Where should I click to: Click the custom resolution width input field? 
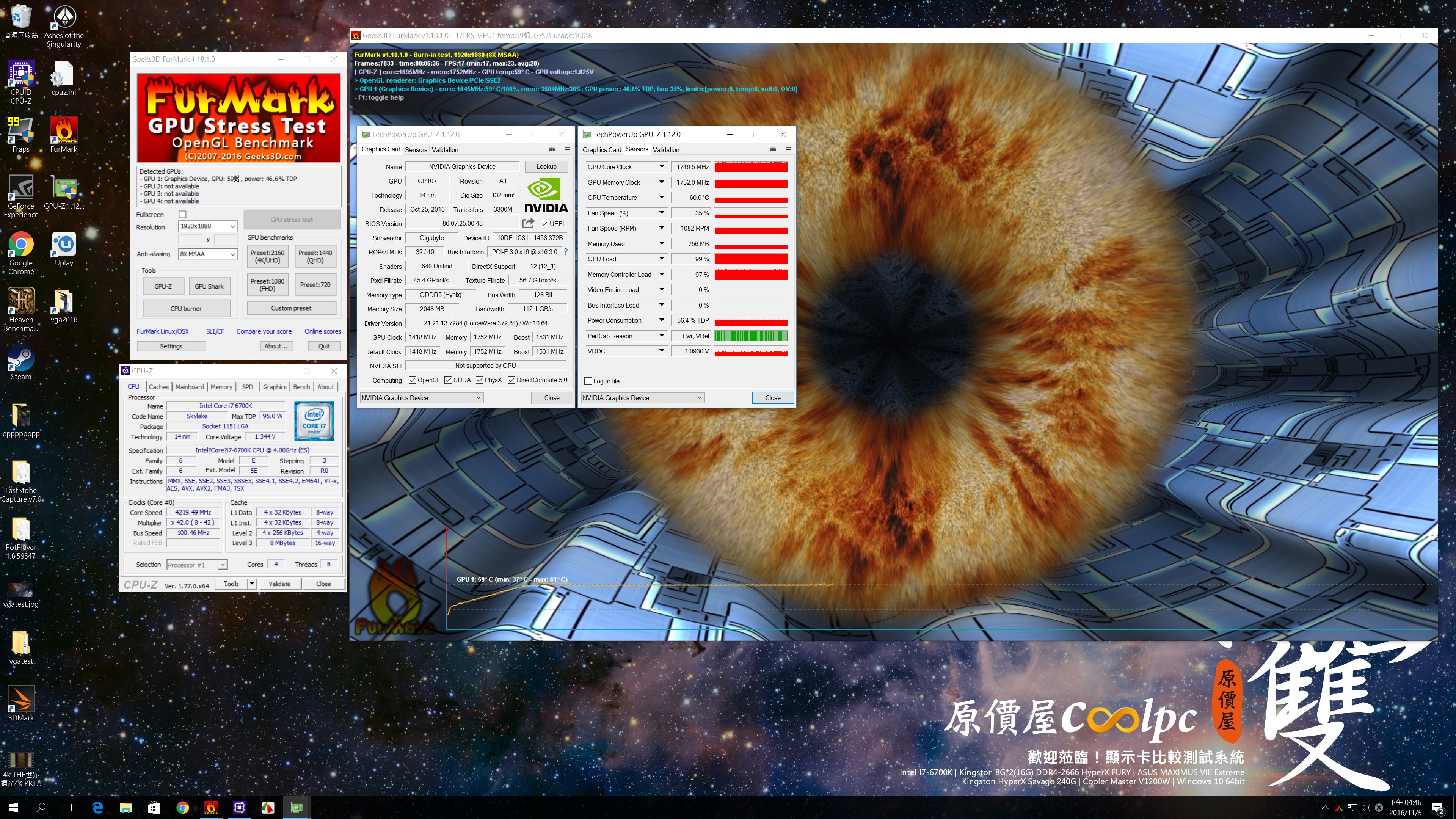[x=190, y=240]
